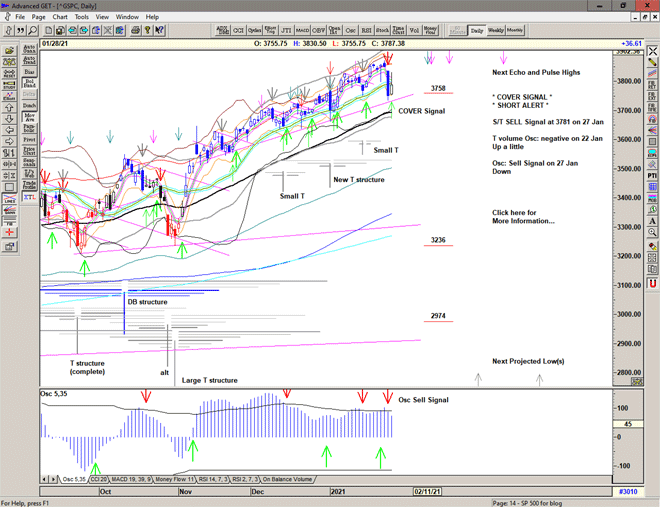Open the Chart menu
Image resolution: width=660 pixels, height=507 pixels.
(x=60, y=17)
